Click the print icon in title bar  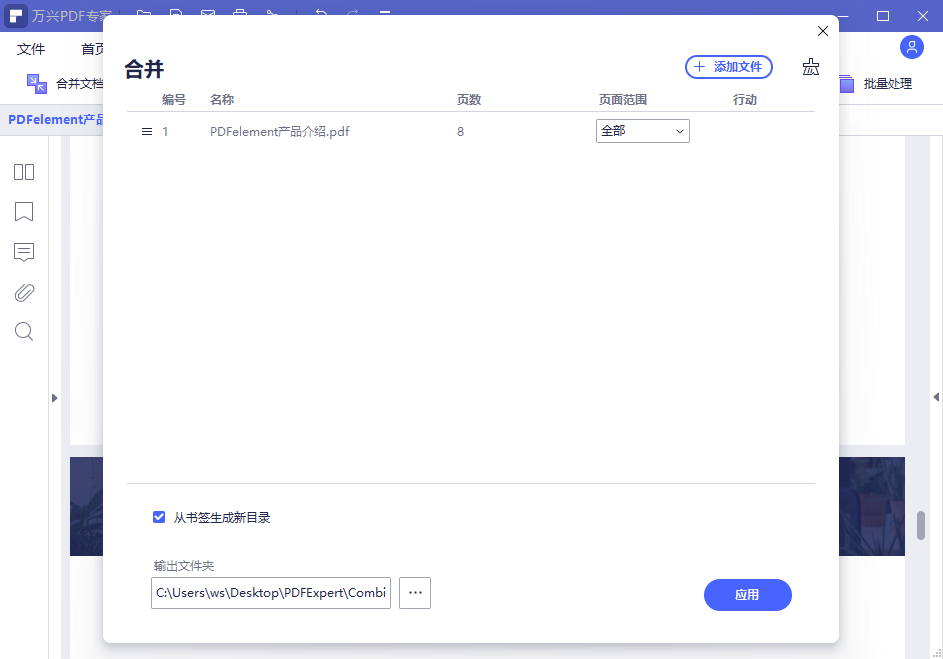click(x=239, y=15)
